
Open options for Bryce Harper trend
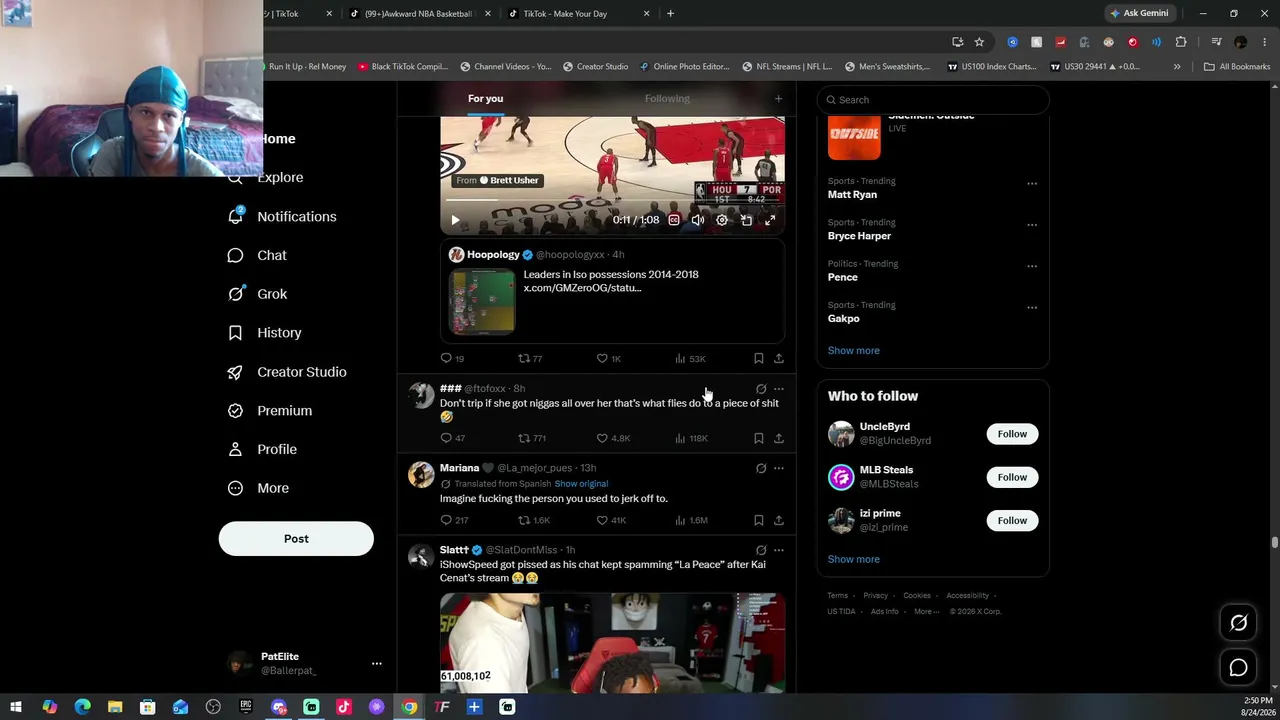(1032, 225)
